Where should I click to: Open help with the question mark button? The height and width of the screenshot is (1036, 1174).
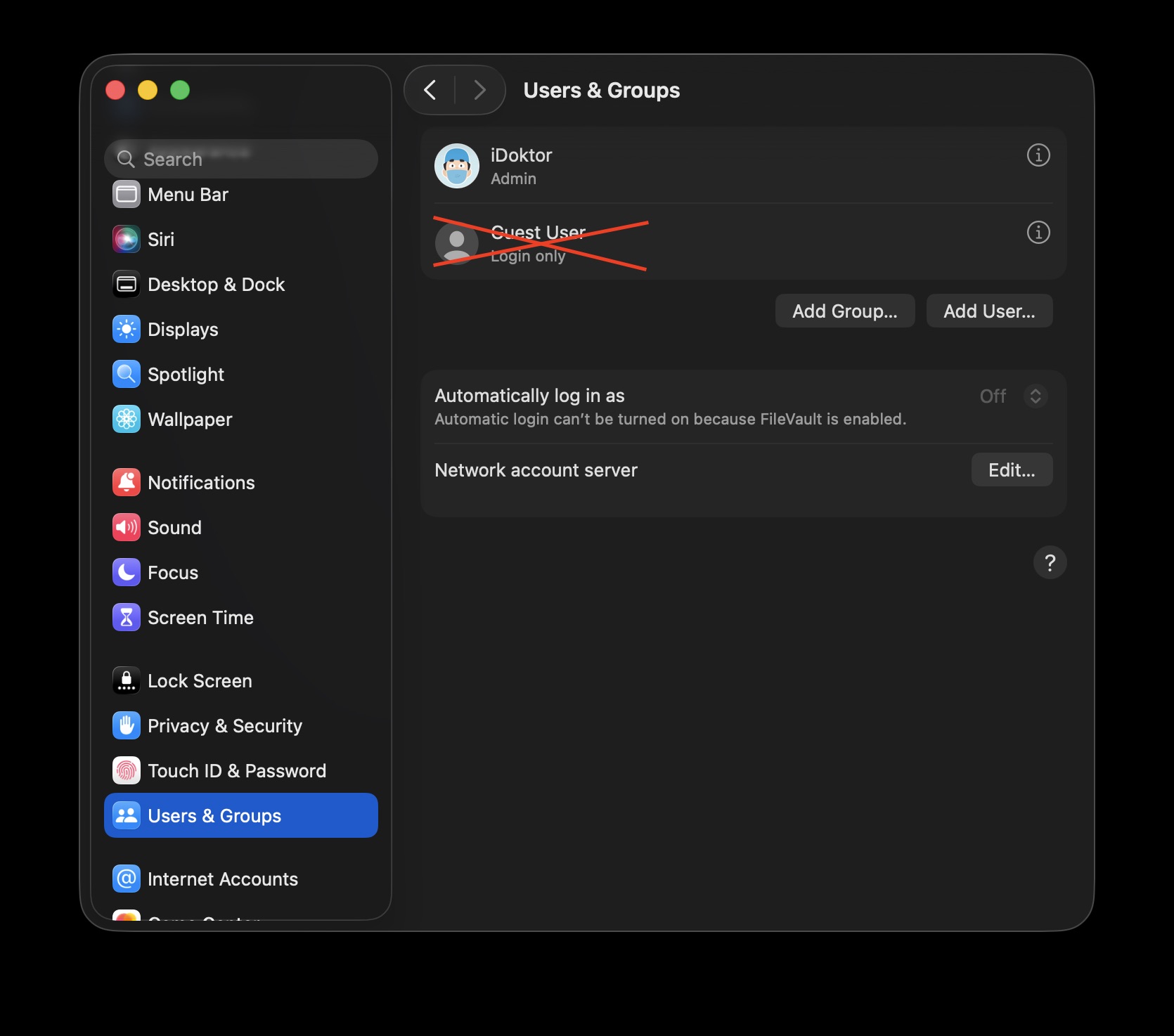[1050, 562]
